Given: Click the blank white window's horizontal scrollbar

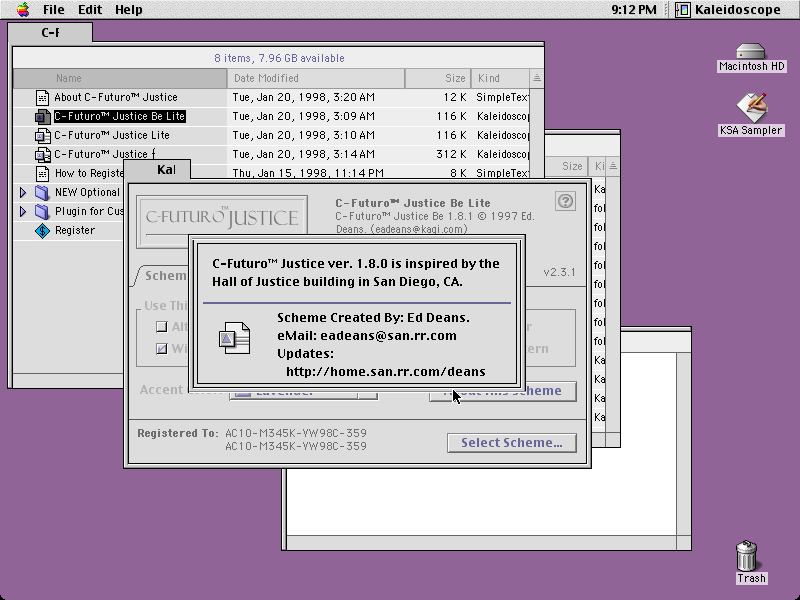Looking at the screenshot, I should click(x=482, y=542).
